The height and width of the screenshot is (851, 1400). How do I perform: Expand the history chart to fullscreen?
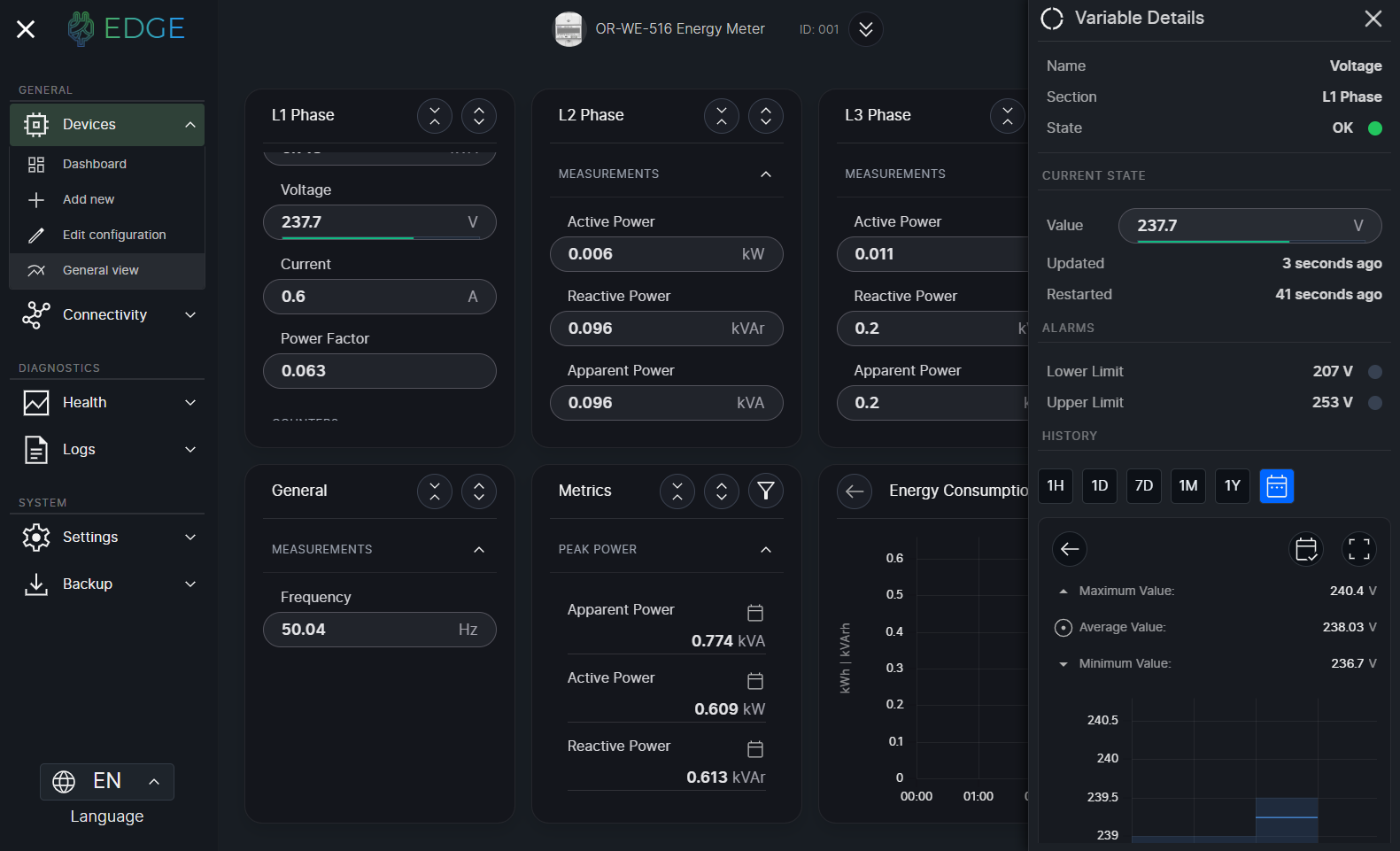1359,549
